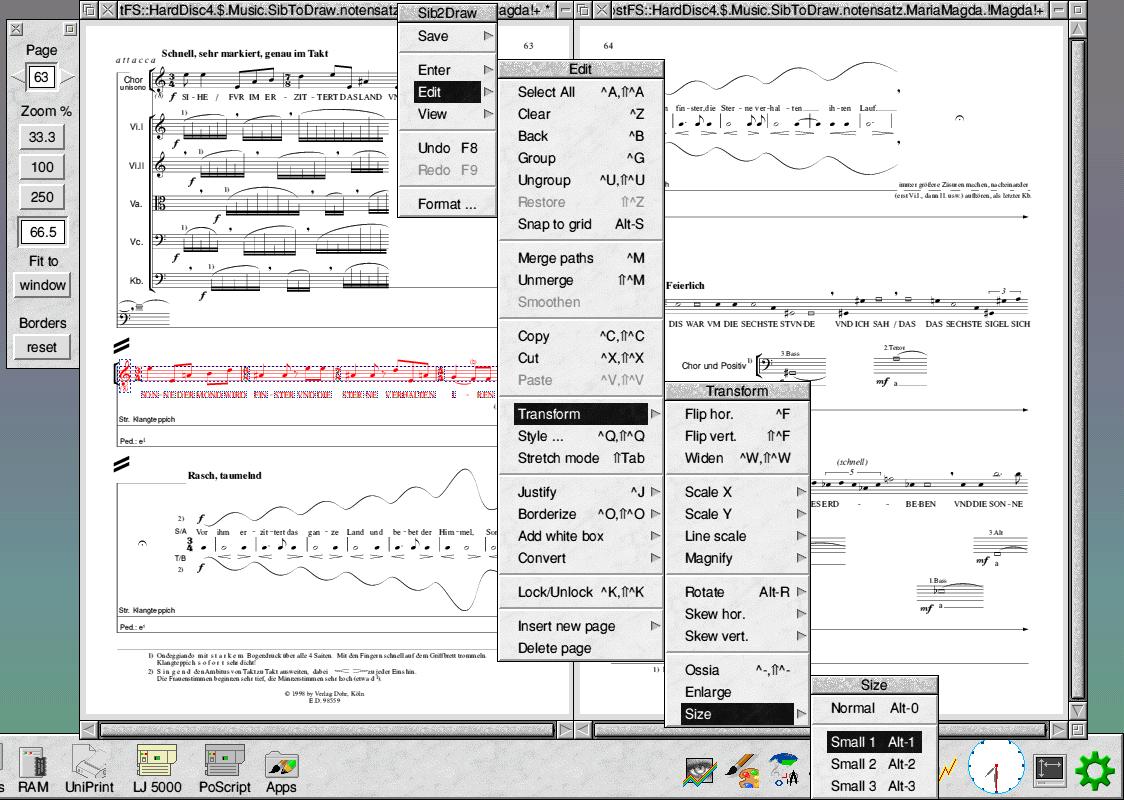Choose Clear in the Edit menu
The height and width of the screenshot is (800, 1124).
coord(581,114)
